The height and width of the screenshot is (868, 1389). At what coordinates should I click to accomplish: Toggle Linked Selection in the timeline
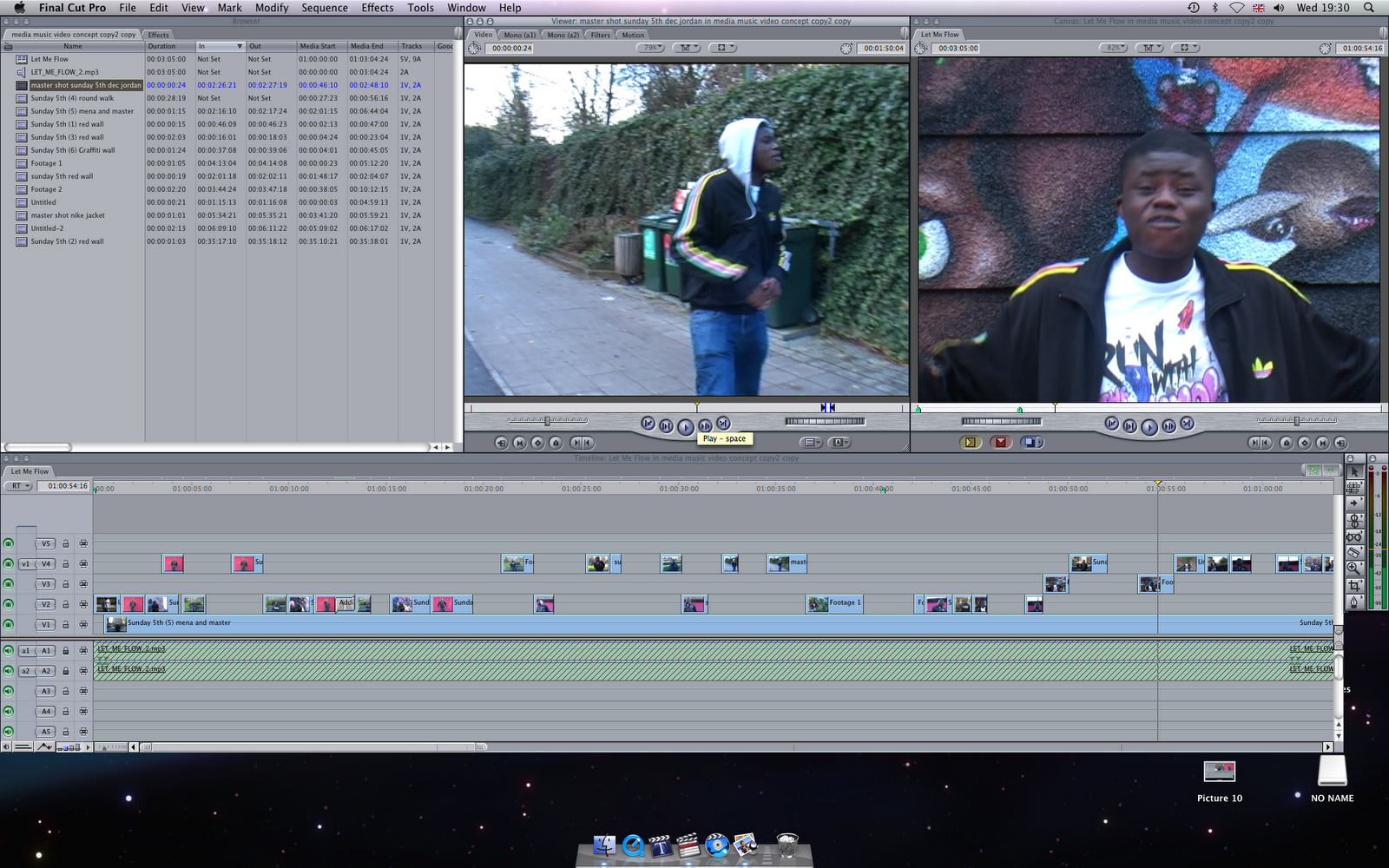[x=1313, y=470]
